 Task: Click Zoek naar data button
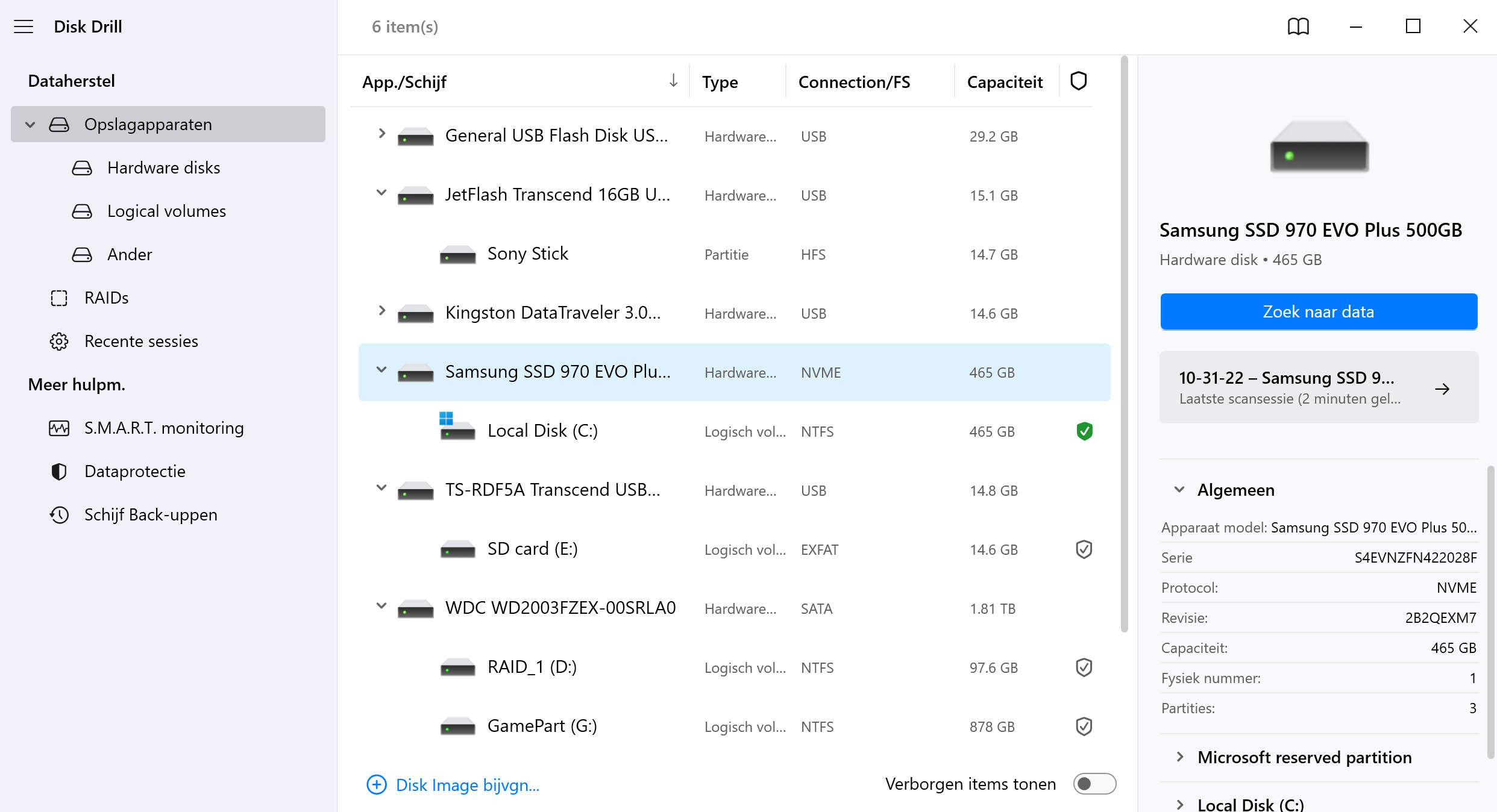point(1319,311)
